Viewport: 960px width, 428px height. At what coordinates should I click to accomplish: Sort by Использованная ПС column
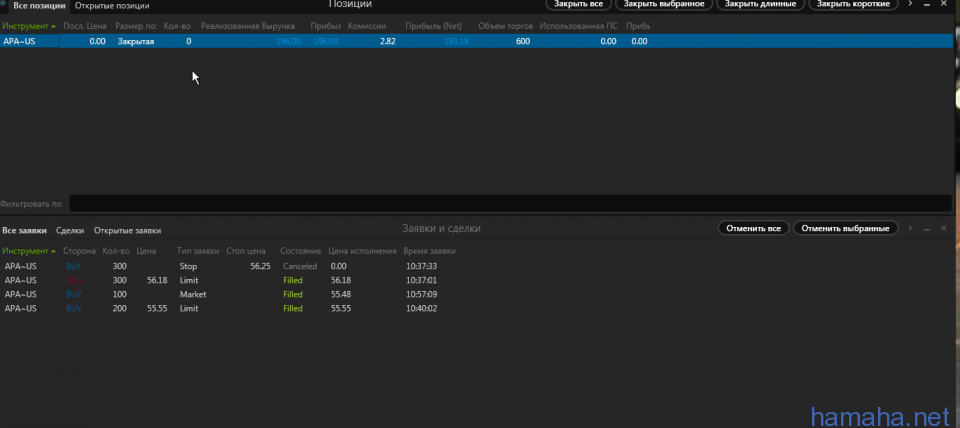(x=579, y=26)
